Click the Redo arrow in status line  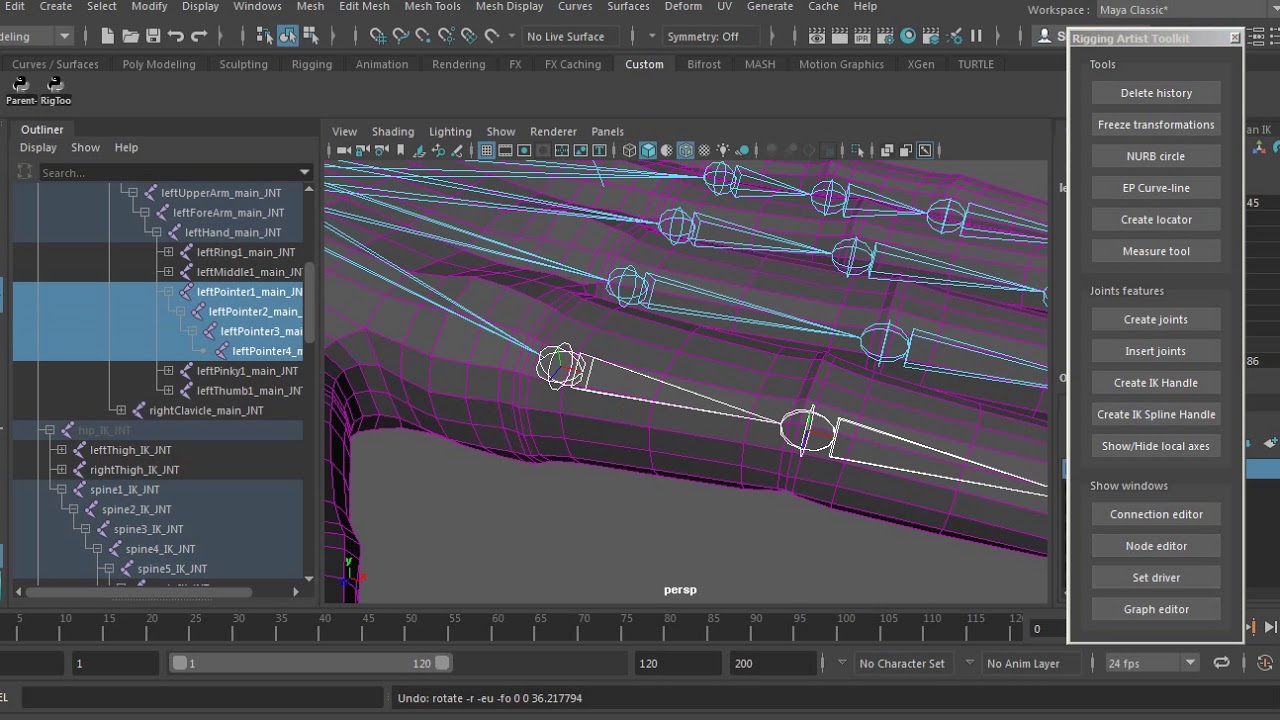199,36
